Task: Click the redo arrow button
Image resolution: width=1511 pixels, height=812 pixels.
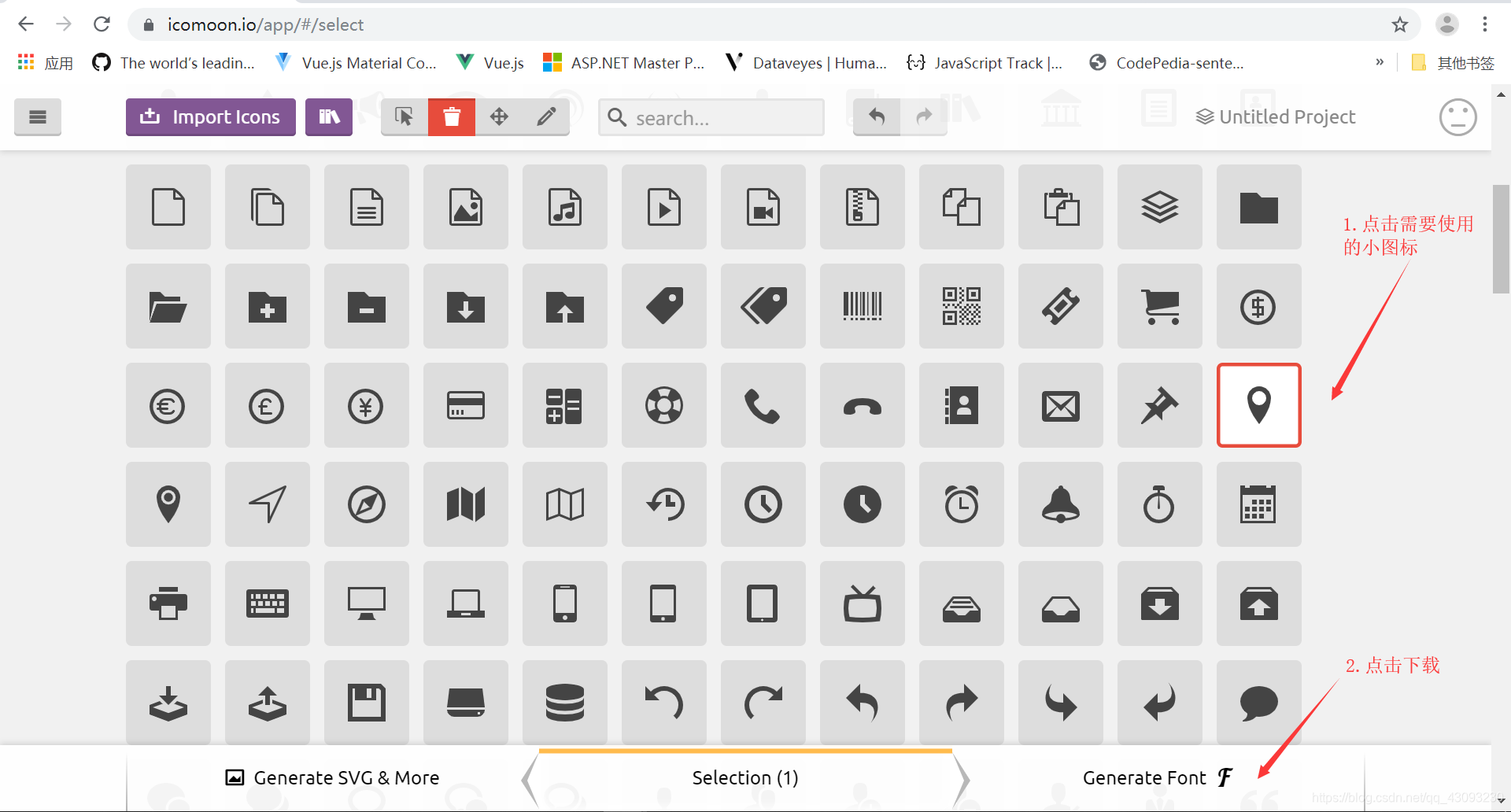Action: (x=924, y=117)
